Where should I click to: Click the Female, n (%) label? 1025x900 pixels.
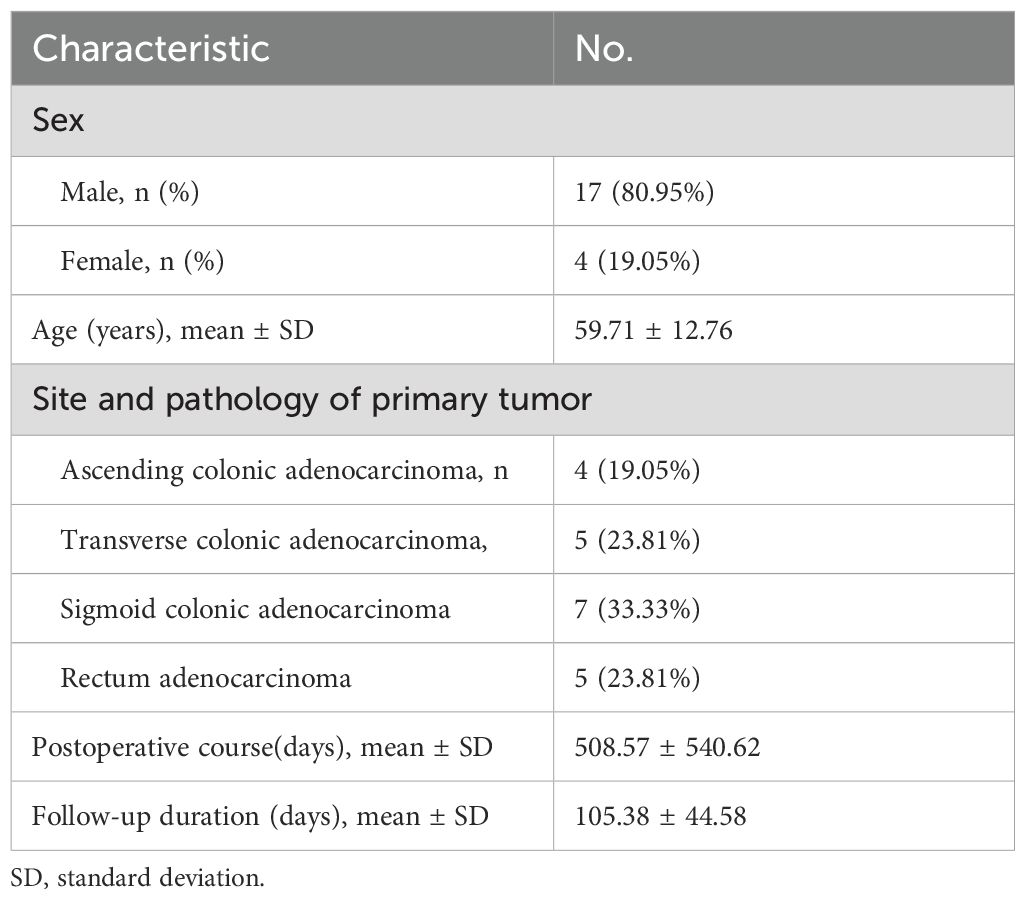tap(142, 261)
